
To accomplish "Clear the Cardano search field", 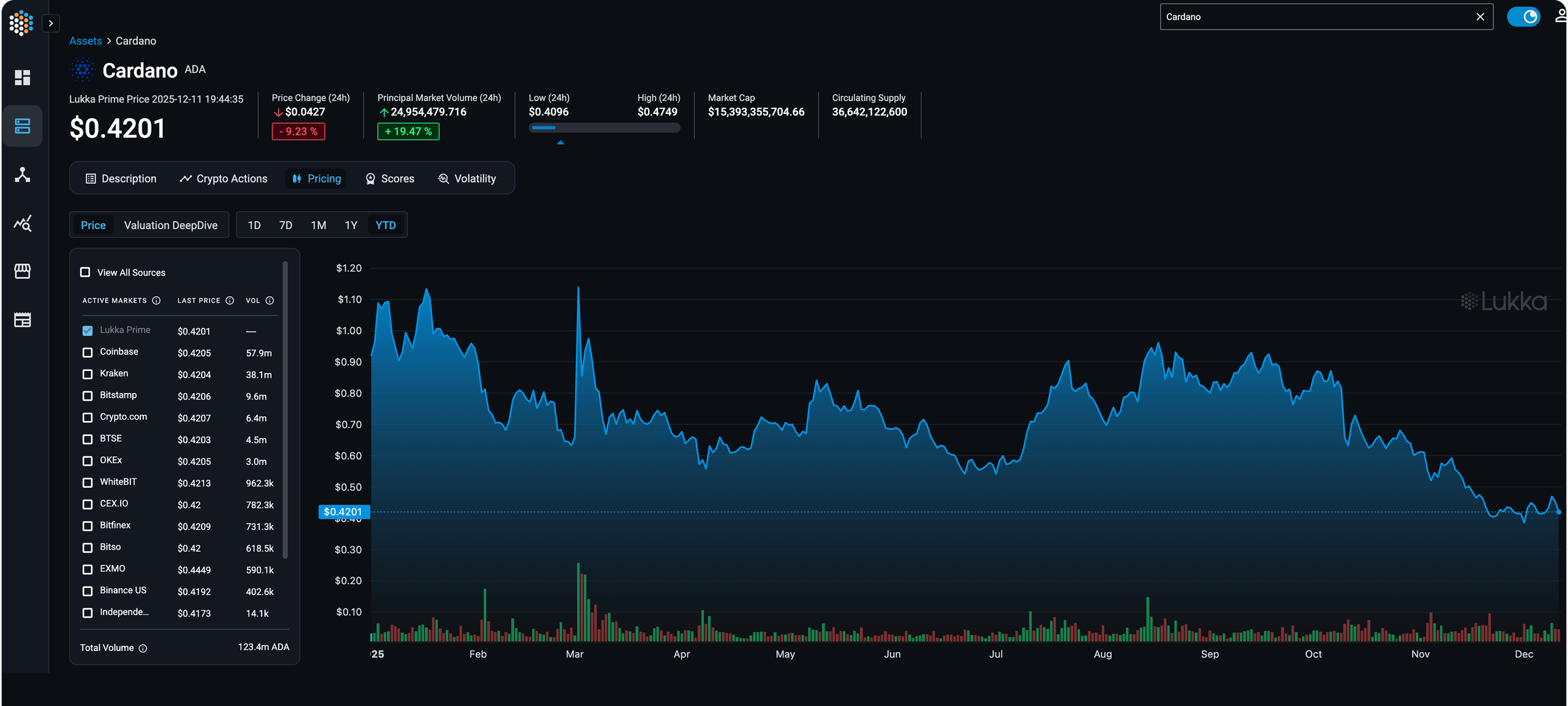I will pos(1480,17).
